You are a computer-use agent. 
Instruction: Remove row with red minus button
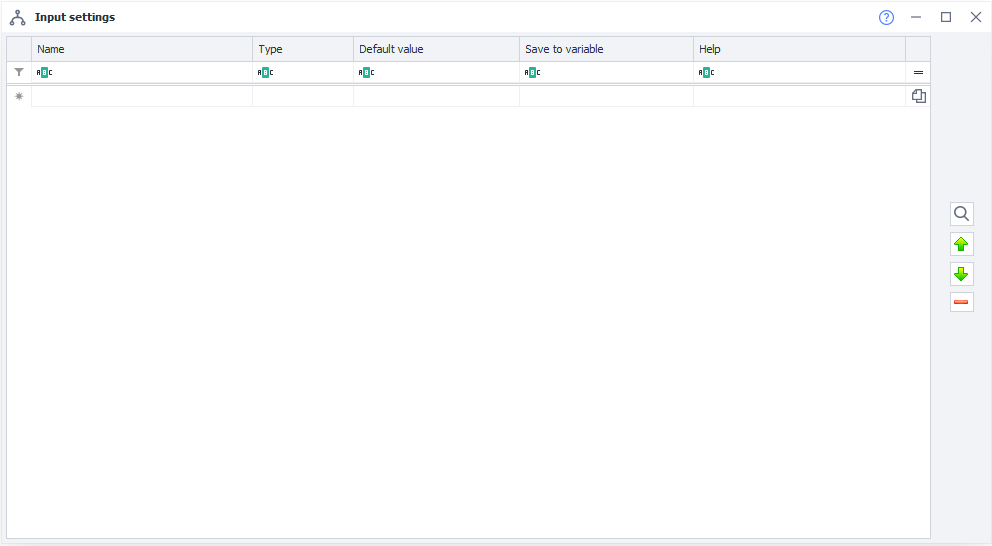click(961, 302)
